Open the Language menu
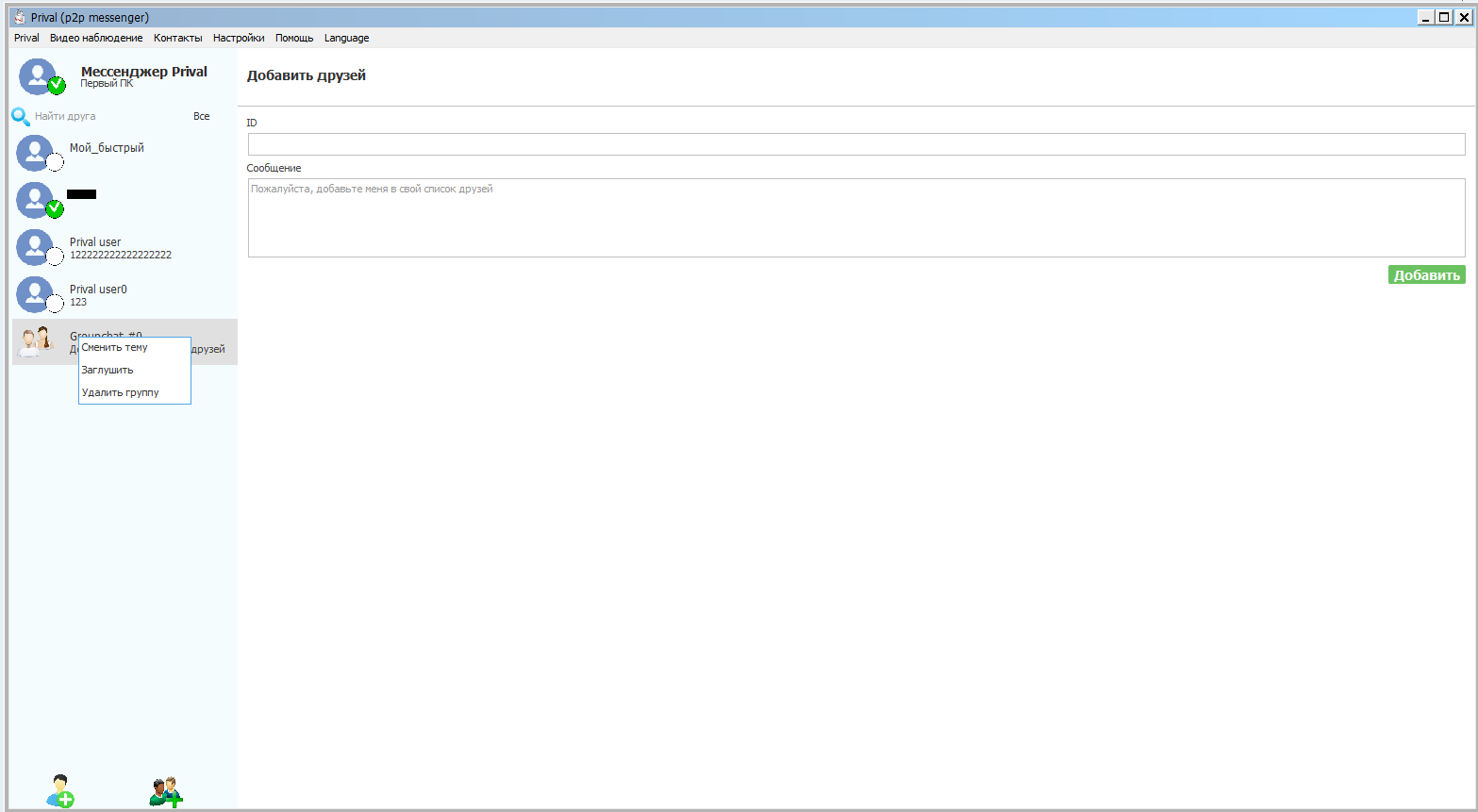 click(x=346, y=39)
